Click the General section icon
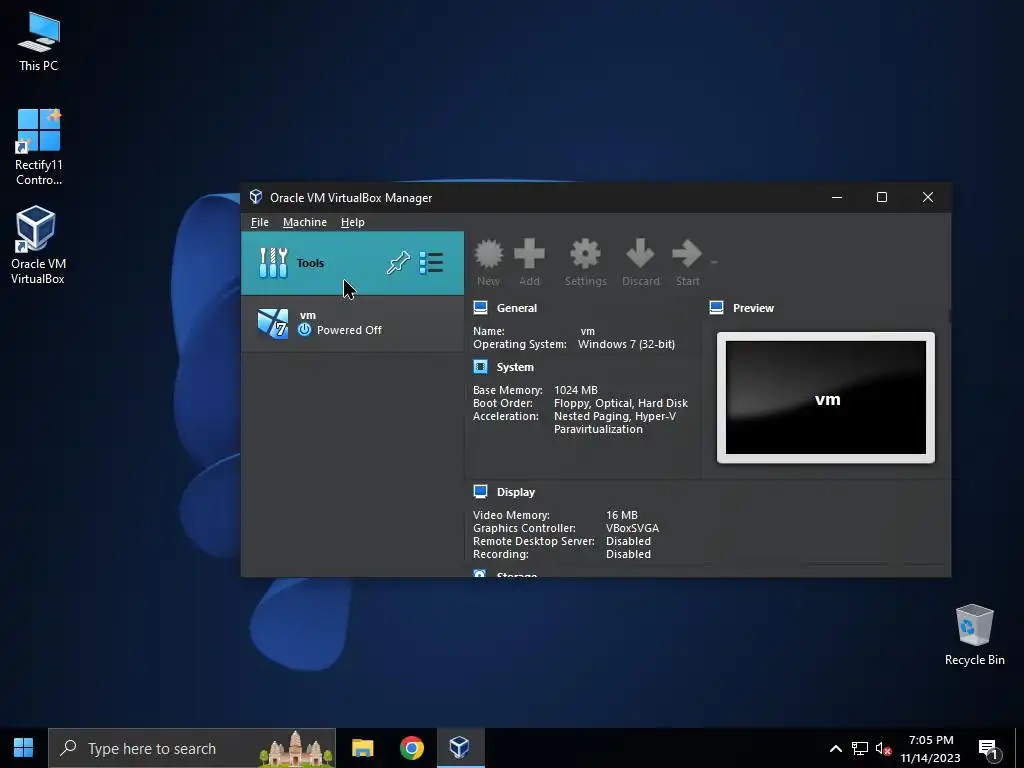The height and width of the screenshot is (768, 1024). coord(481,308)
